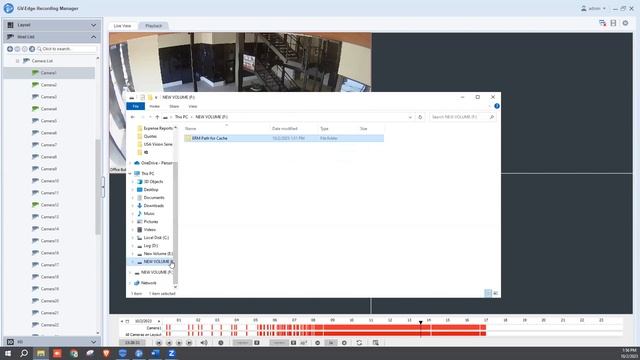Click the Explorer refresh button
Viewport: 640px width, 360px height.
point(420,117)
